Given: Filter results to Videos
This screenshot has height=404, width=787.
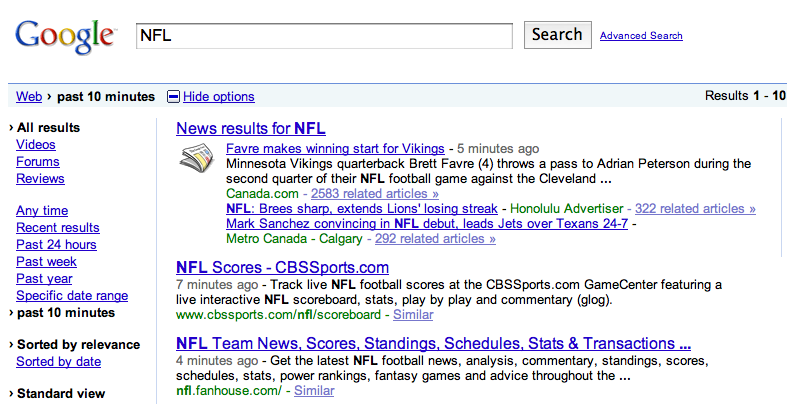Looking at the screenshot, I should pos(36,145).
